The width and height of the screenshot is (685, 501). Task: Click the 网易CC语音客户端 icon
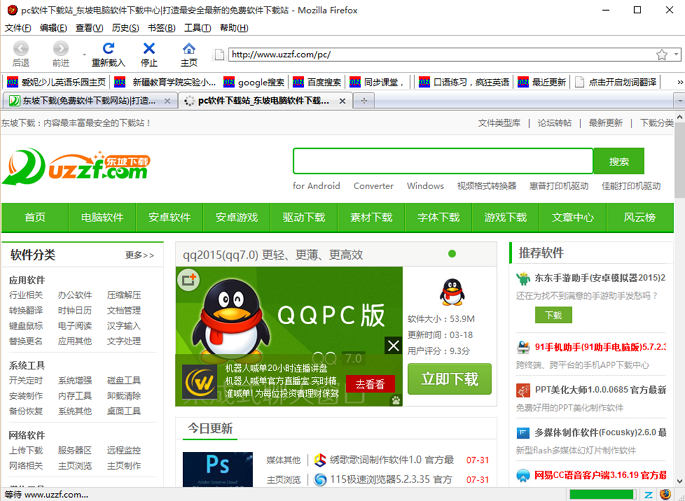coord(523,475)
